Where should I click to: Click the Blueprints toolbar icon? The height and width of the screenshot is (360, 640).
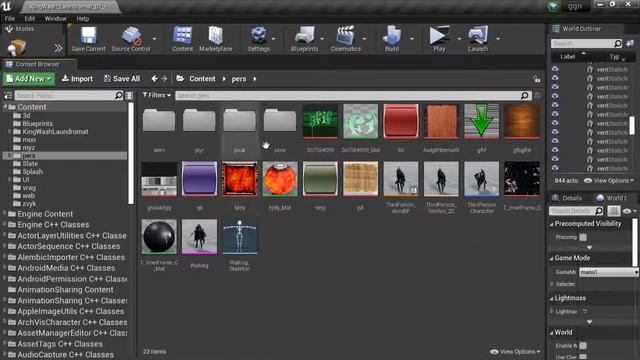tap(304, 39)
